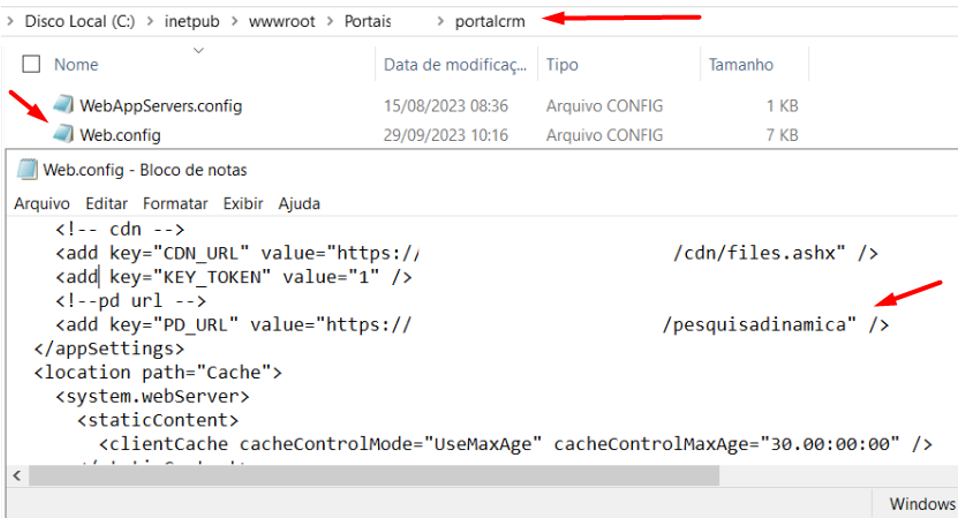Open the Formatar menu
The height and width of the screenshot is (525, 960).
pyautogui.click(x=175, y=203)
